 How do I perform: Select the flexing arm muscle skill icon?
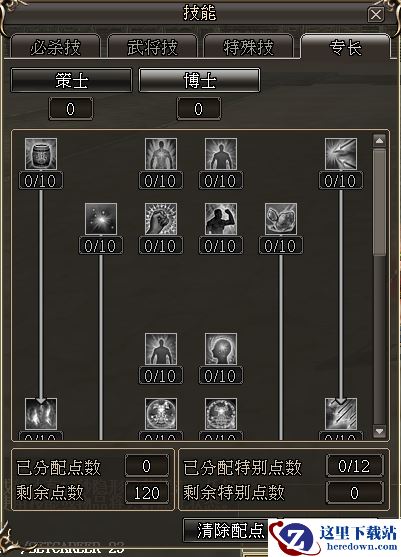tap(221, 219)
